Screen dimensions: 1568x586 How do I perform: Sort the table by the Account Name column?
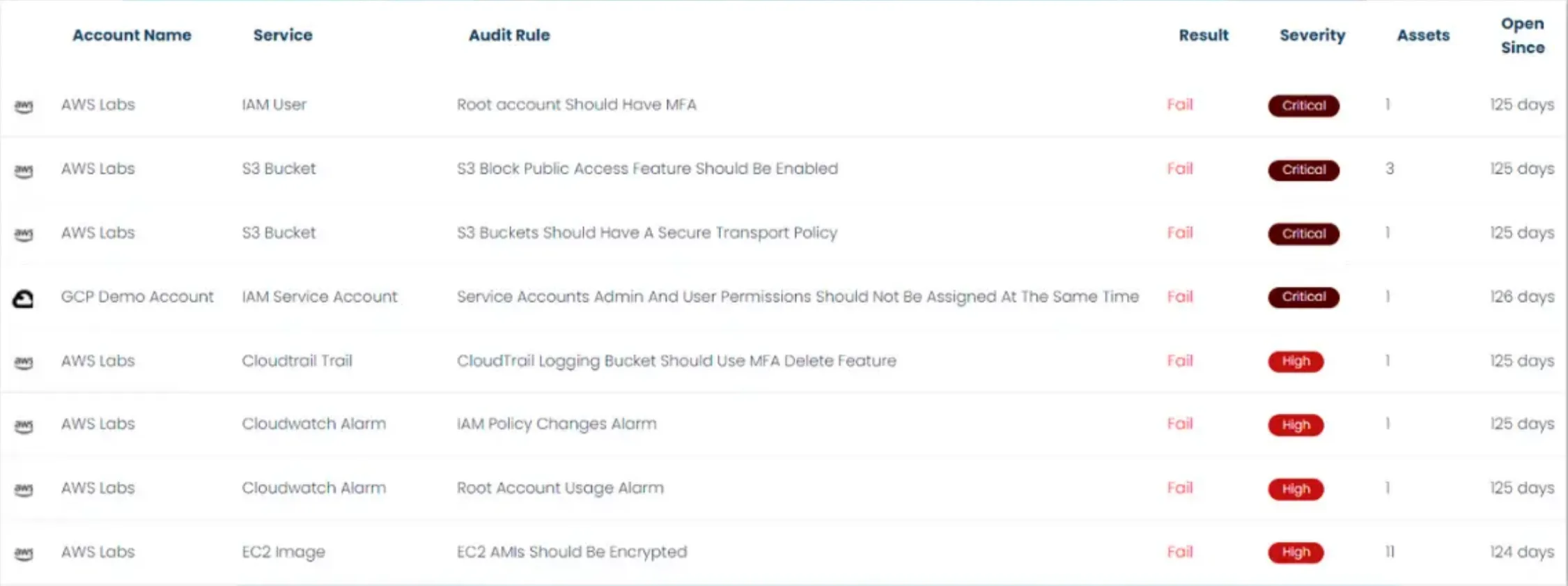(x=132, y=35)
